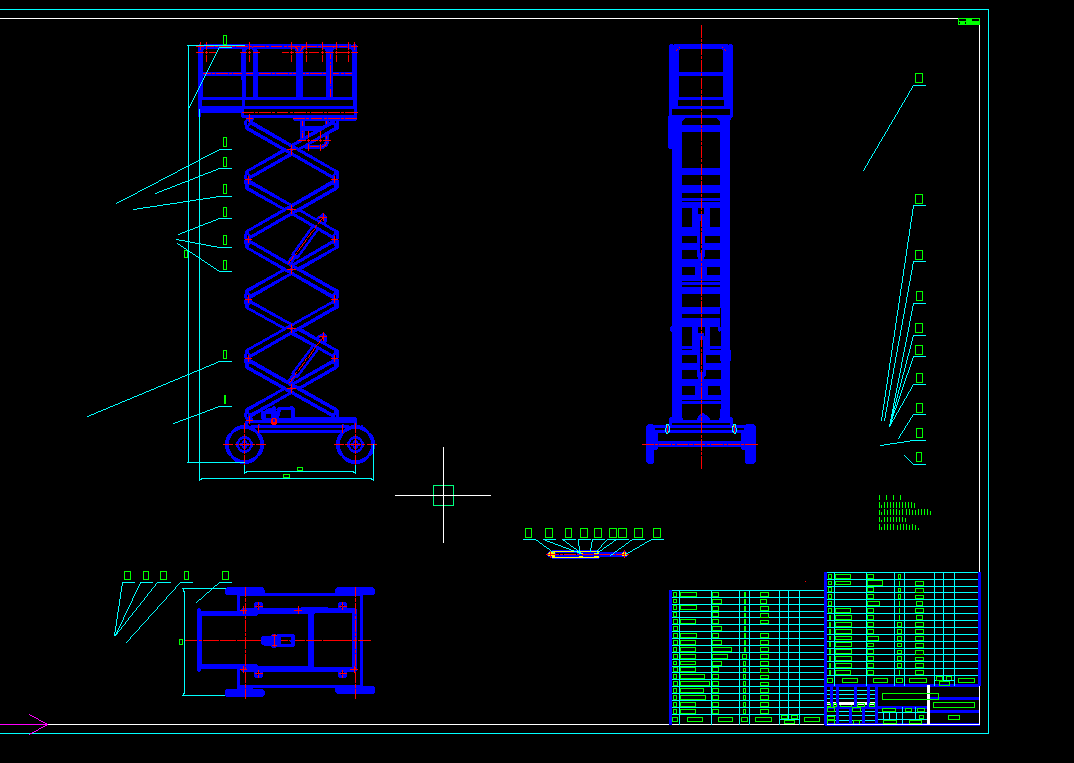Pick the pump unit at the plan view center
The height and width of the screenshot is (763, 1074).
[278, 640]
